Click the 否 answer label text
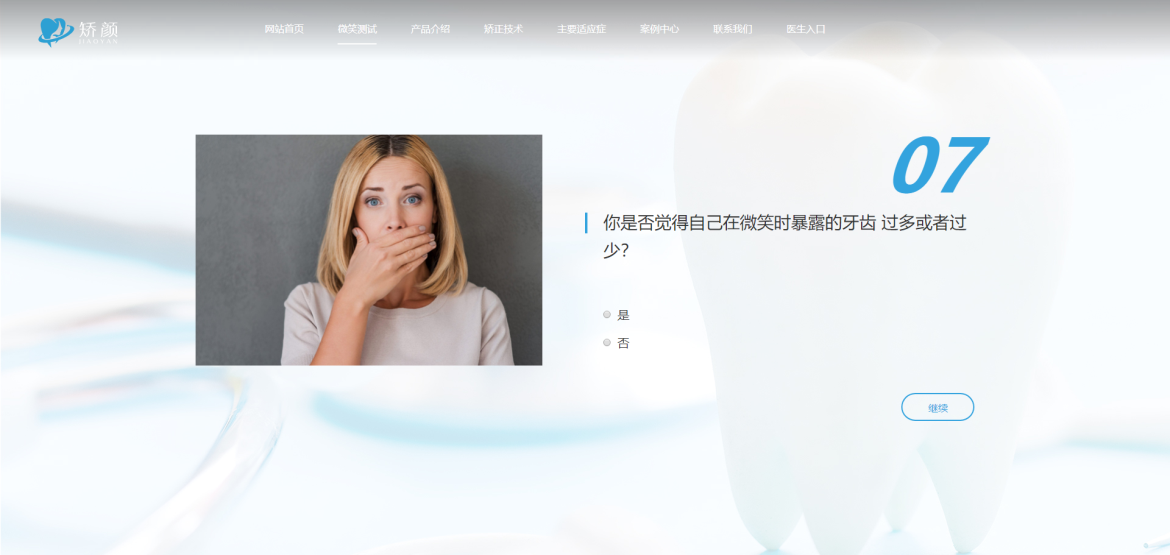1170x555 pixels. [624, 343]
